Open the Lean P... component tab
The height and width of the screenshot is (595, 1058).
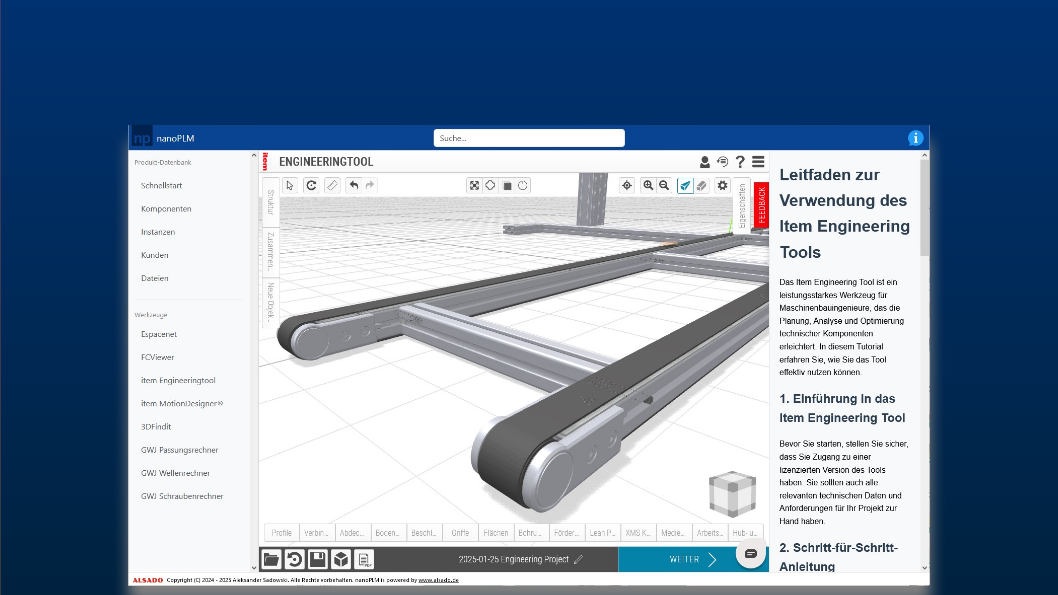[x=603, y=533]
